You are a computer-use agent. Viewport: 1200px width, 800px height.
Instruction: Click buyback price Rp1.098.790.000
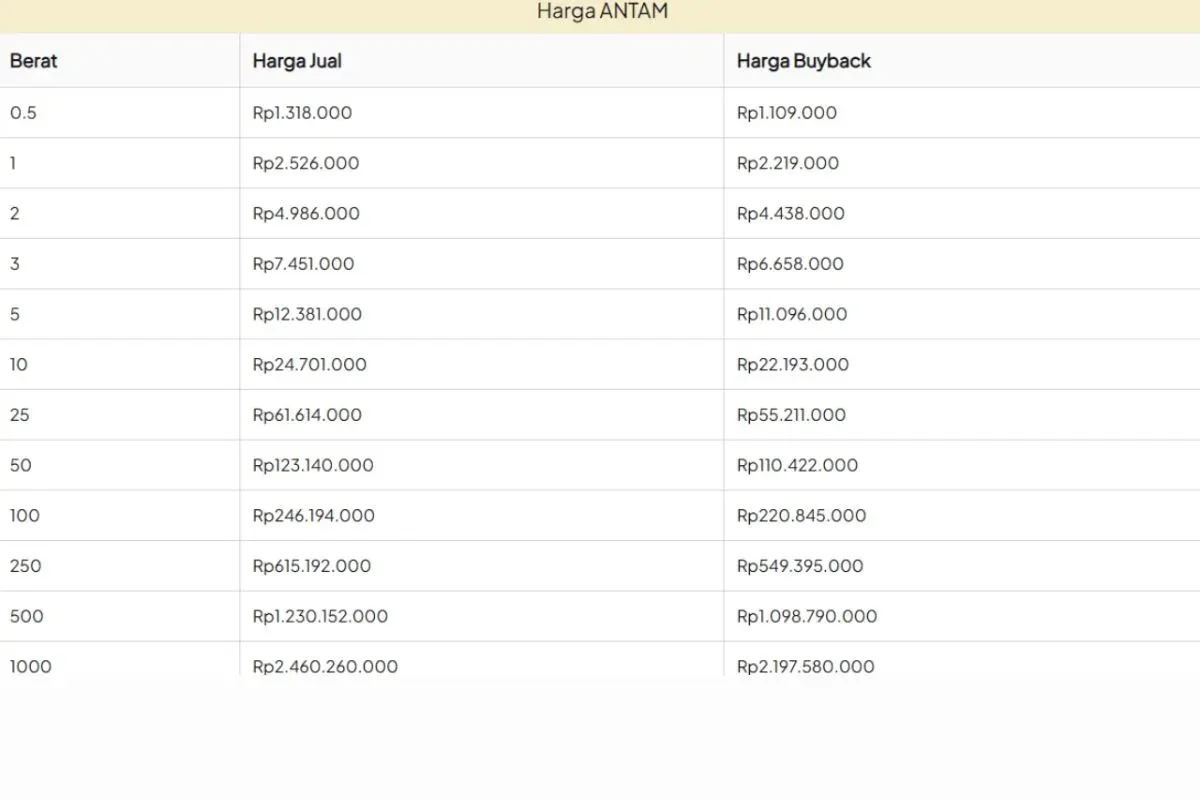point(807,616)
